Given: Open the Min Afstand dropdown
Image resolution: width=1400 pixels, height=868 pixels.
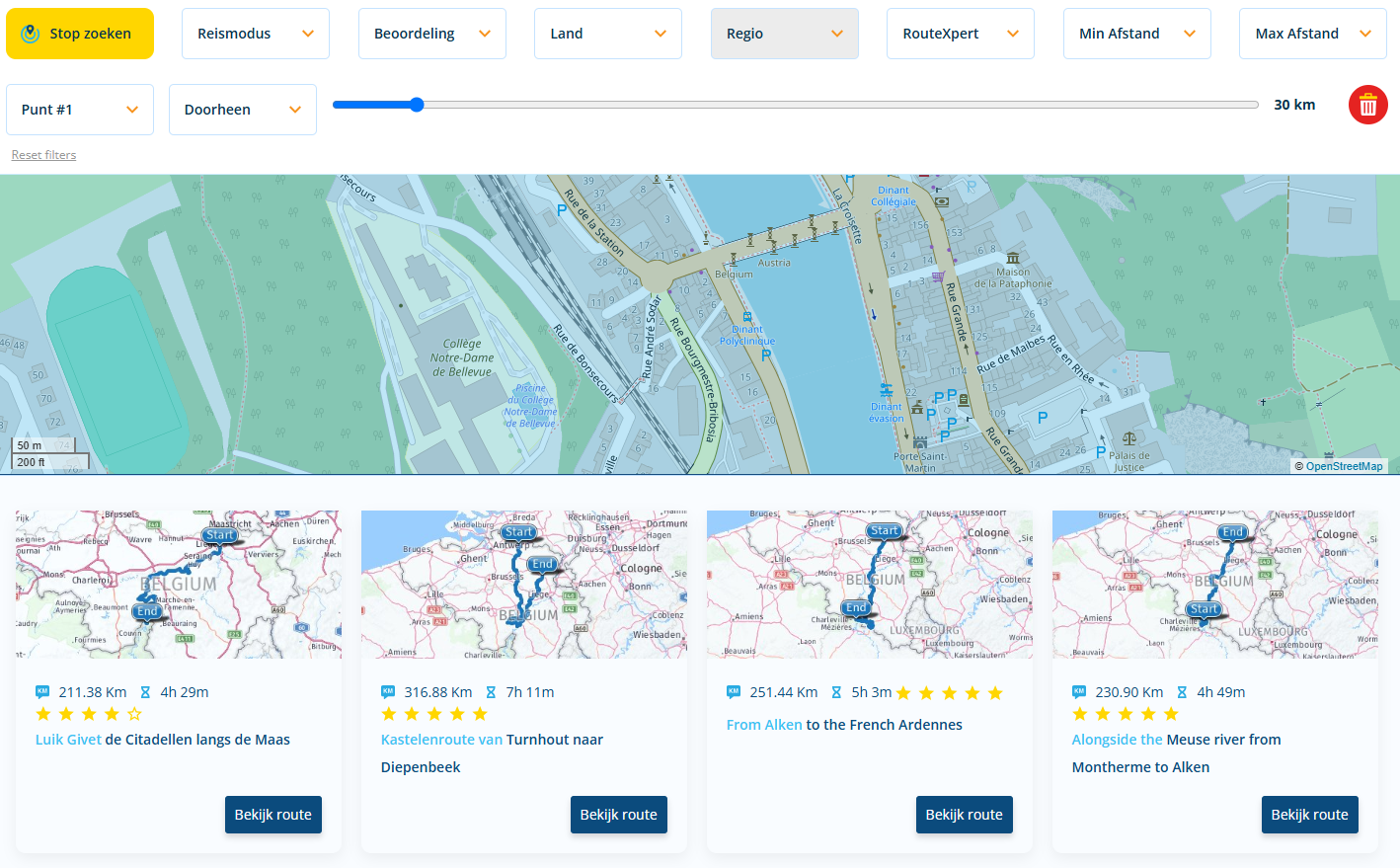Looking at the screenshot, I should click(1137, 34).
